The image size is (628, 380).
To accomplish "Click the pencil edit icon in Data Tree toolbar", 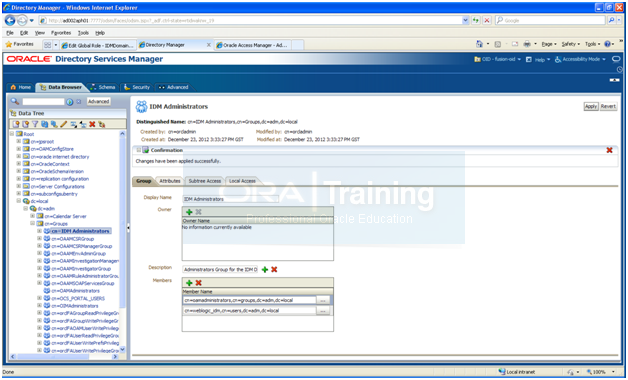I will [x=63, y=125].
